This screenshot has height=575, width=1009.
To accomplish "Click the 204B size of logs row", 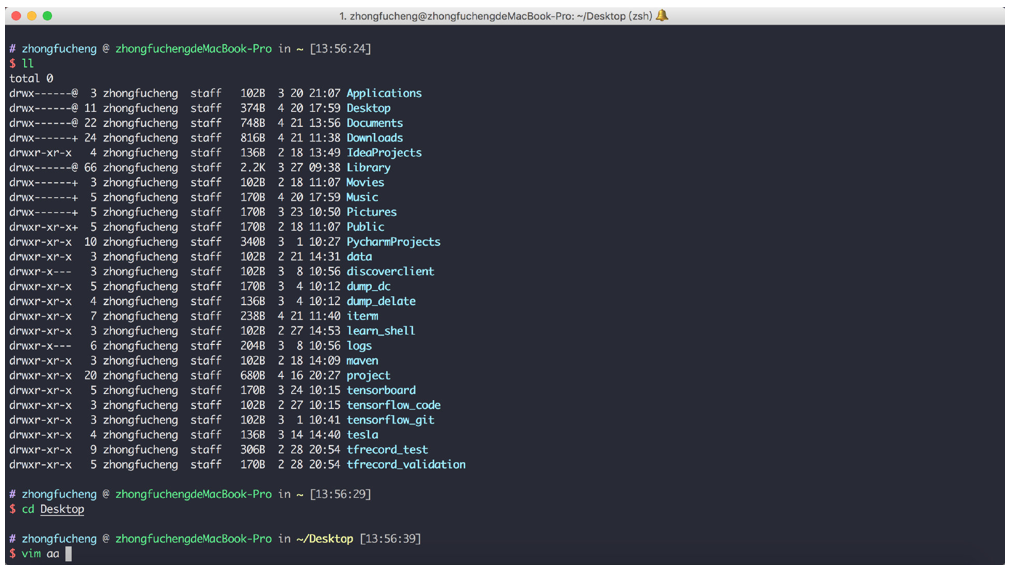I will tap(253, 345).
